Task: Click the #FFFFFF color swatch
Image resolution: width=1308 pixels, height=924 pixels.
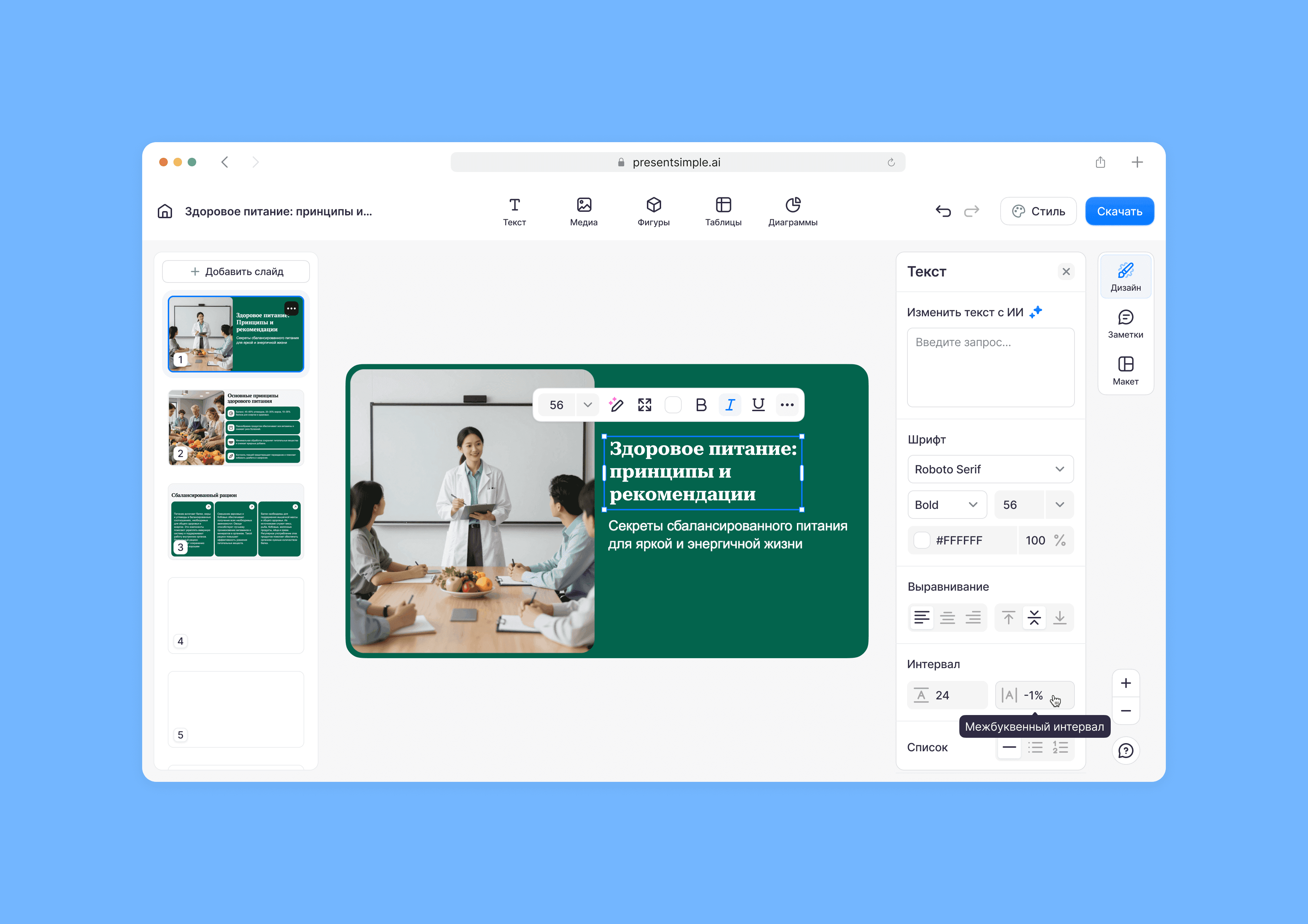Action: tap(922, 540)
